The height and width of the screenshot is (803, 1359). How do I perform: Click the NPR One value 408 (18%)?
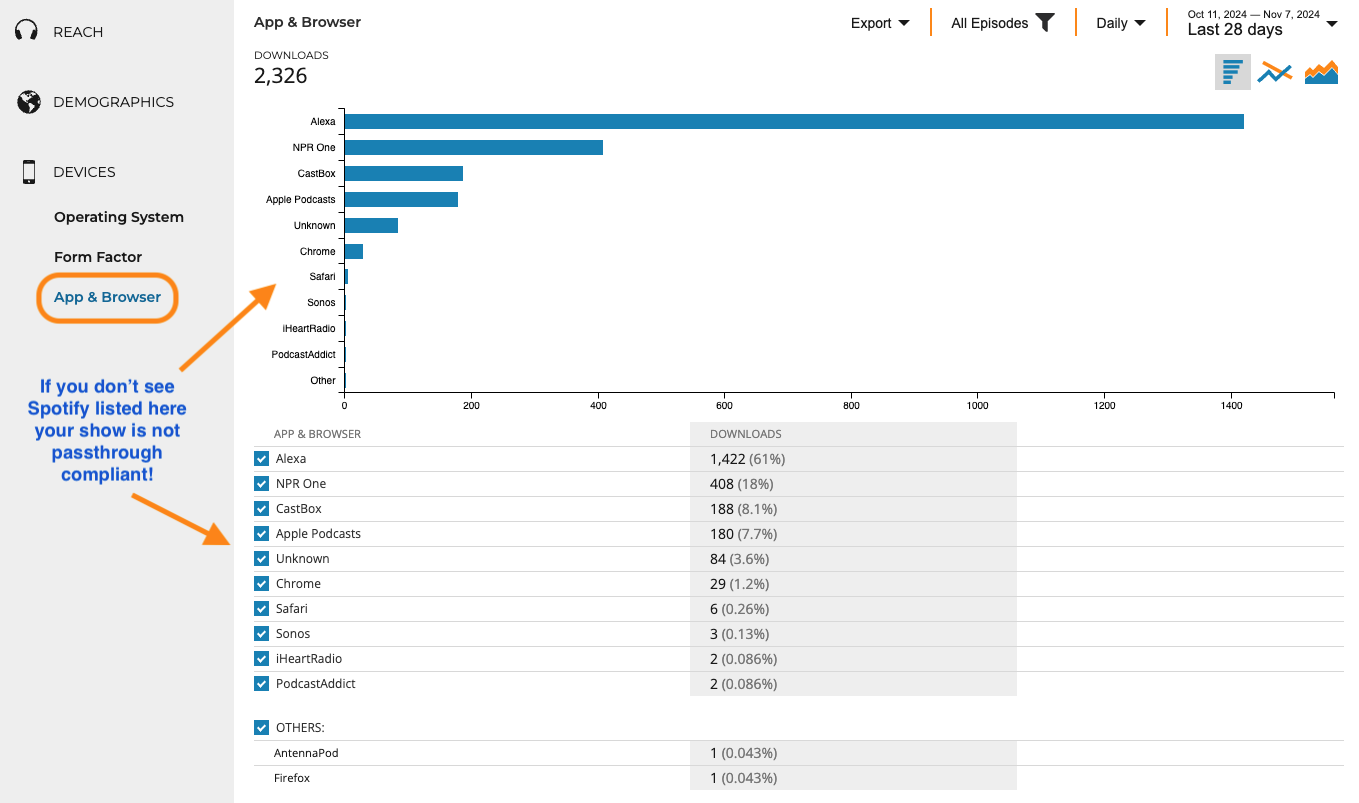coord(742,484)
